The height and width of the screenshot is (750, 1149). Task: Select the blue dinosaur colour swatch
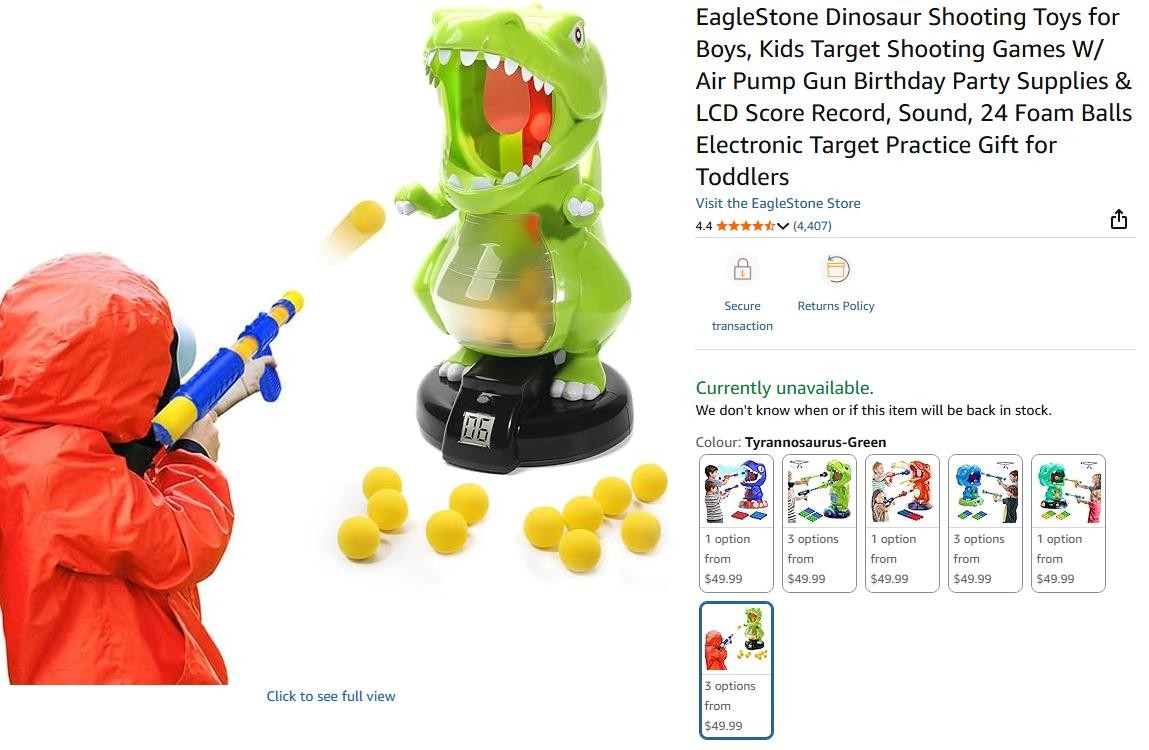[x=736, y=523]
